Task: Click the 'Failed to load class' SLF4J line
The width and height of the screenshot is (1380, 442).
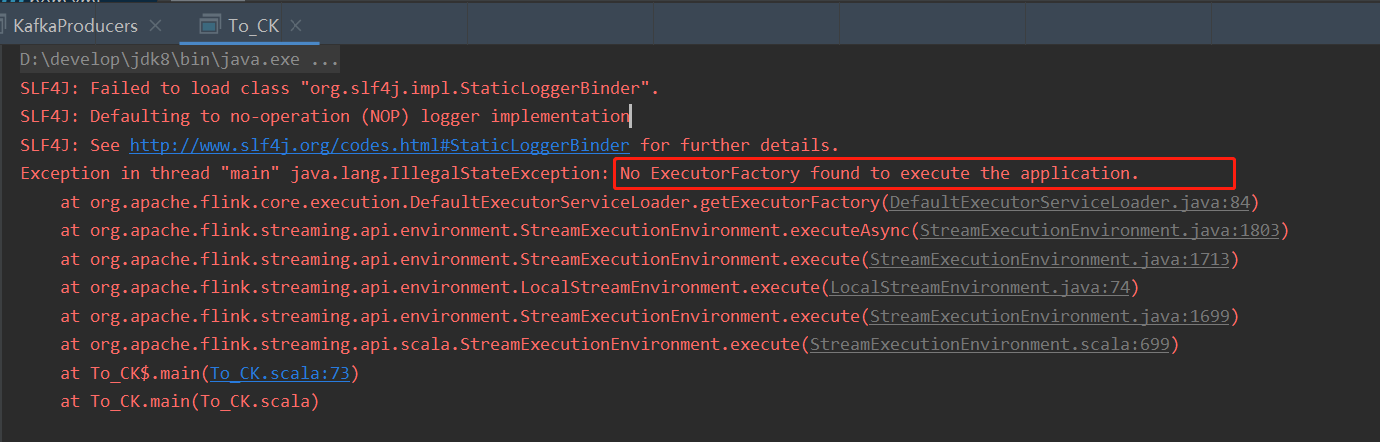Action: coord(340,88)
